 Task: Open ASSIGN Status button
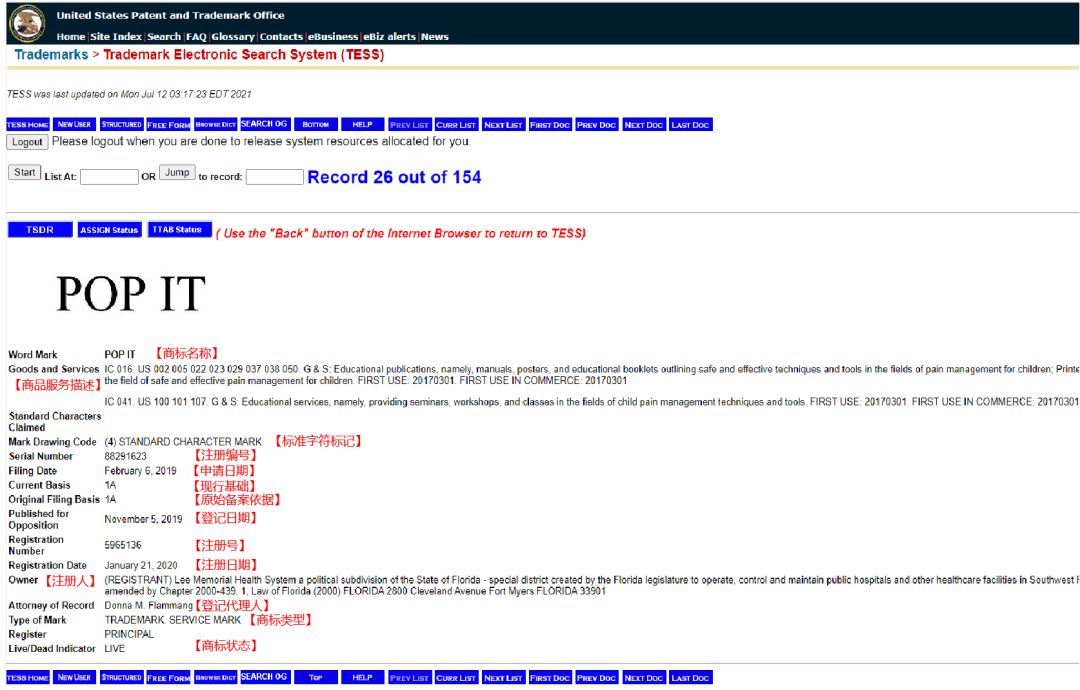coord(110,230)
